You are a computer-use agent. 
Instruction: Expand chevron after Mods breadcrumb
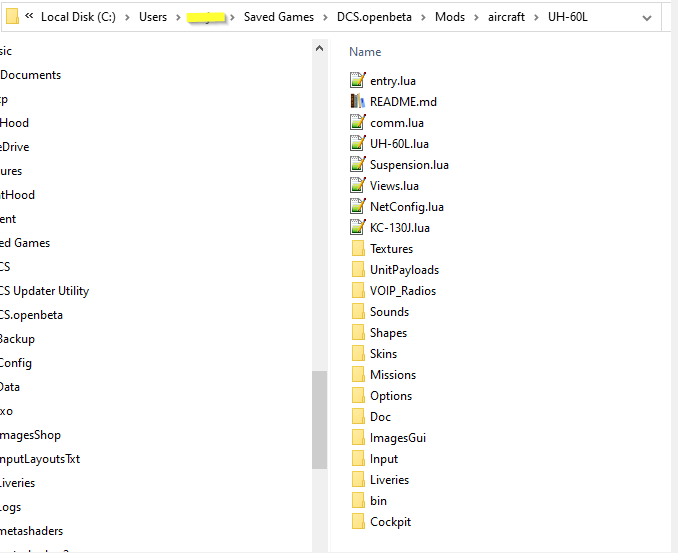tap(476, 17)
